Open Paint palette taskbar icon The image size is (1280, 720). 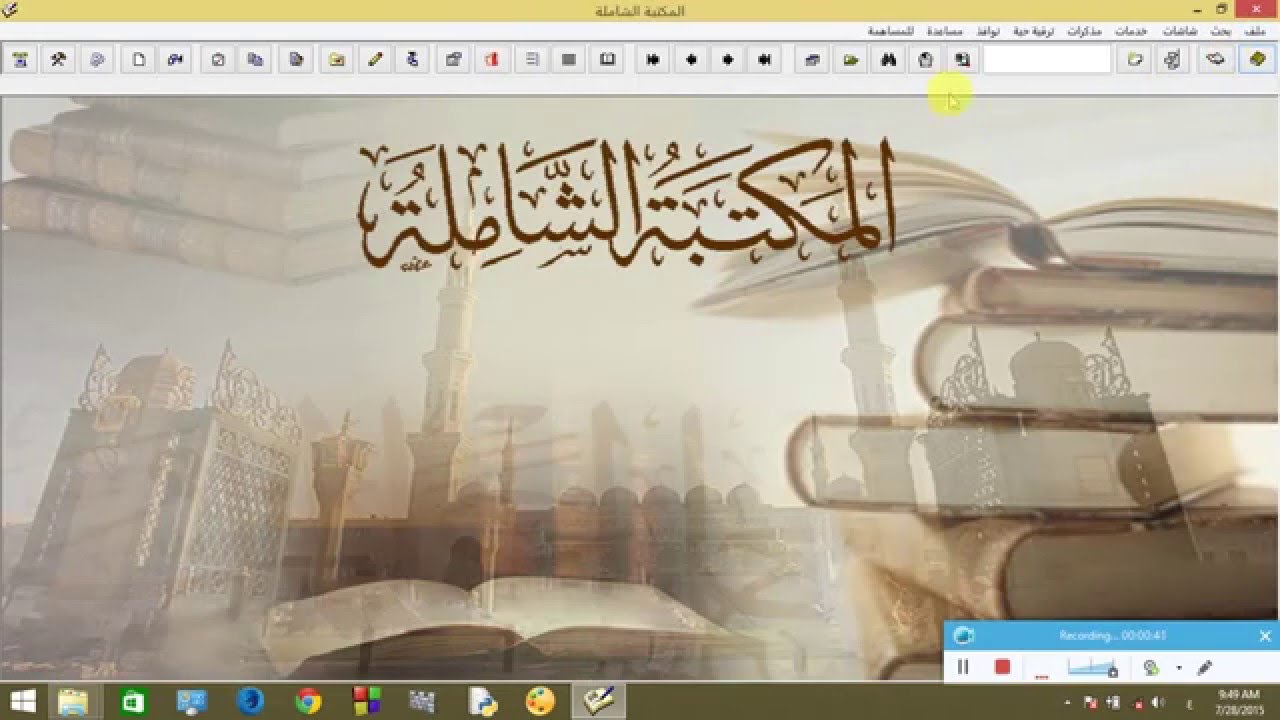click(x=540, y=701)
